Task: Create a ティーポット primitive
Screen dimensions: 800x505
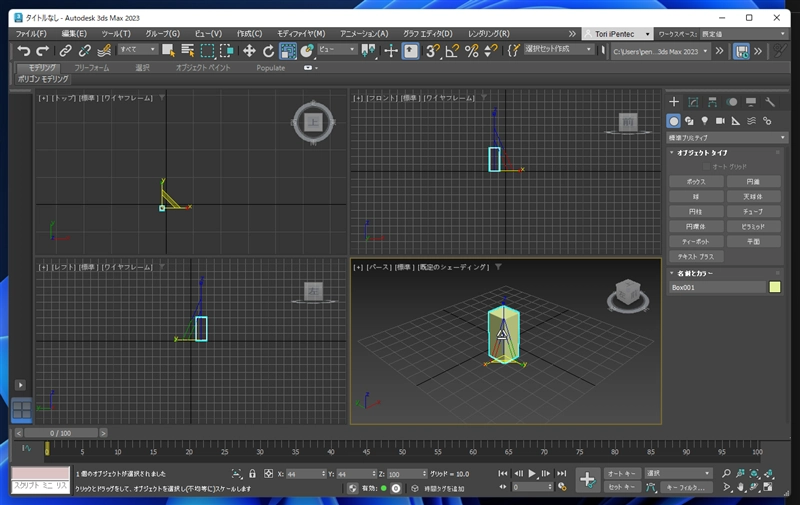Action: click(x=696, y=241)
